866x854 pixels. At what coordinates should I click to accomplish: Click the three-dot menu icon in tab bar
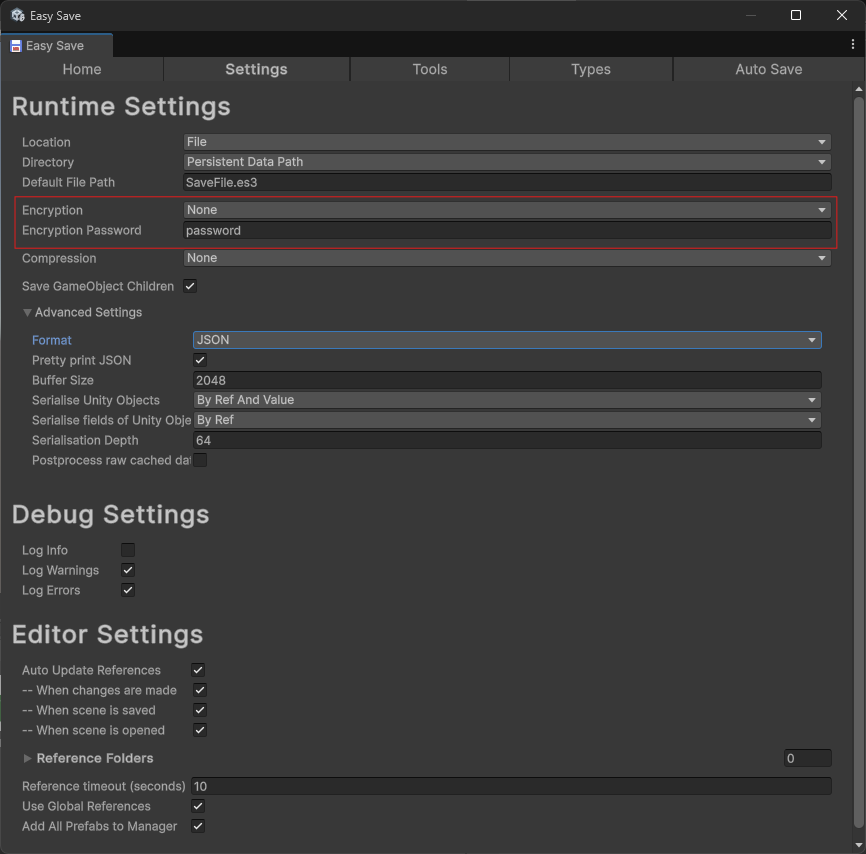(853, 45)
